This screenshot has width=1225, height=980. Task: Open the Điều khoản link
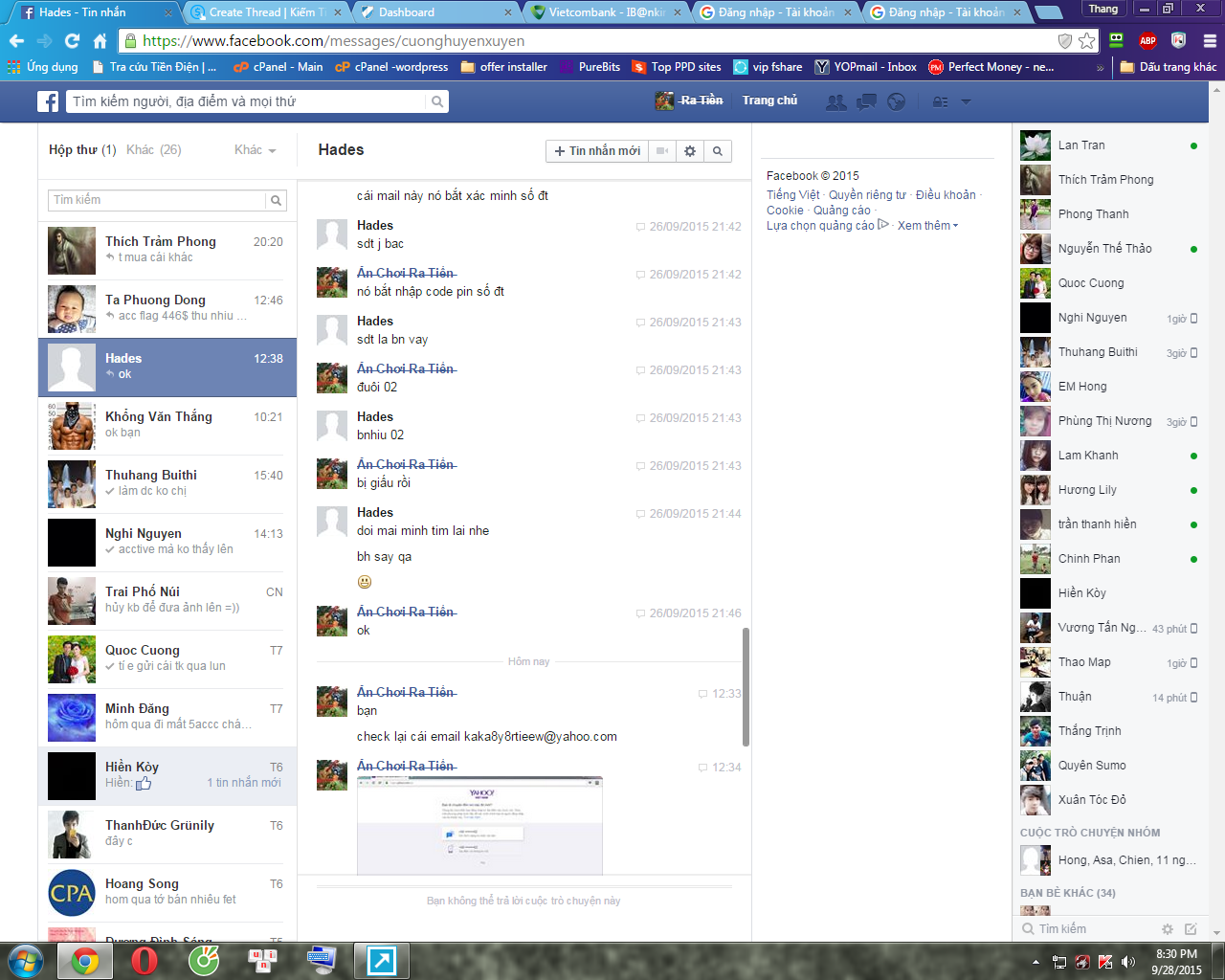(x=946, y=195)
